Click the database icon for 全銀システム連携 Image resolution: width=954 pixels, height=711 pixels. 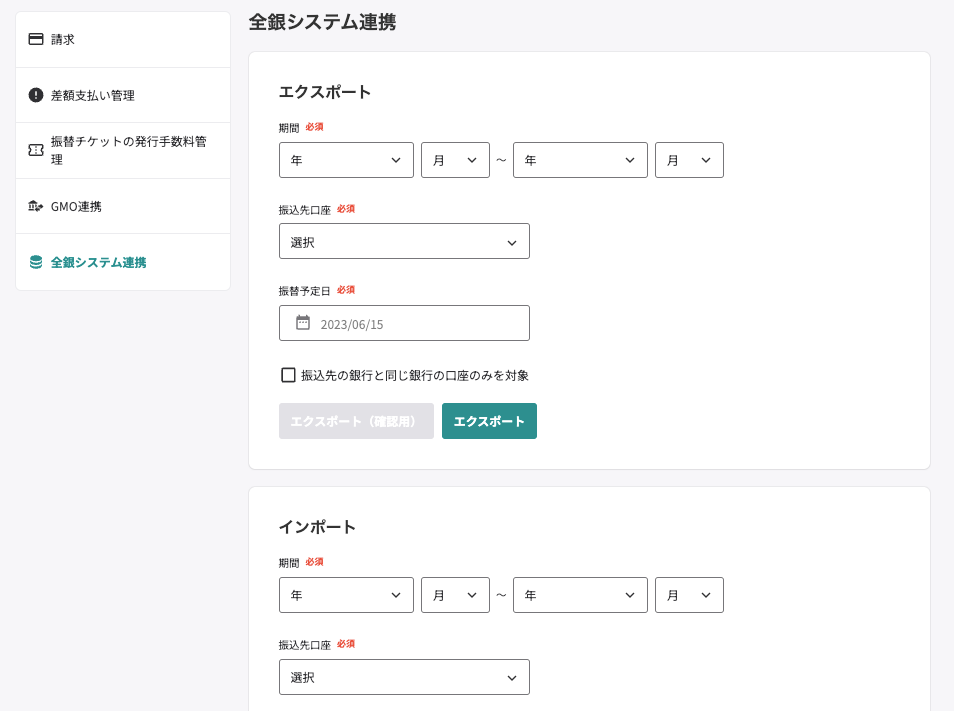coord(36,262)
